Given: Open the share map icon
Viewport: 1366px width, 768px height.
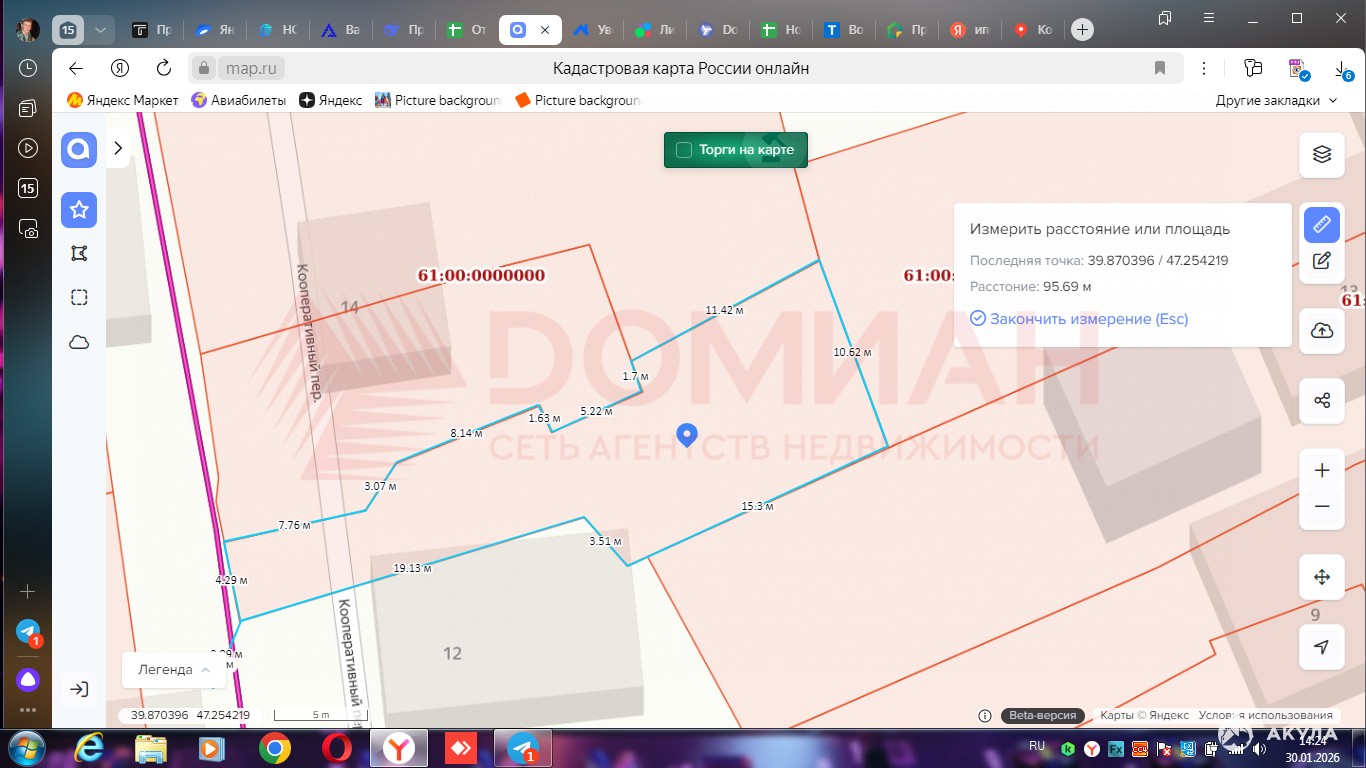Looking at the screenshot, I should tap(1322, 401).
